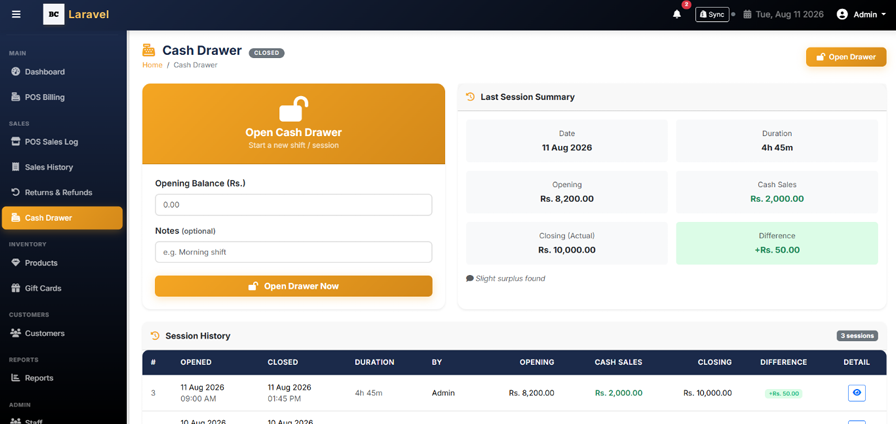The width and height of the screenshot is (896, 424).
Task: Click the Products gem icon
Action: coord(15,263)
